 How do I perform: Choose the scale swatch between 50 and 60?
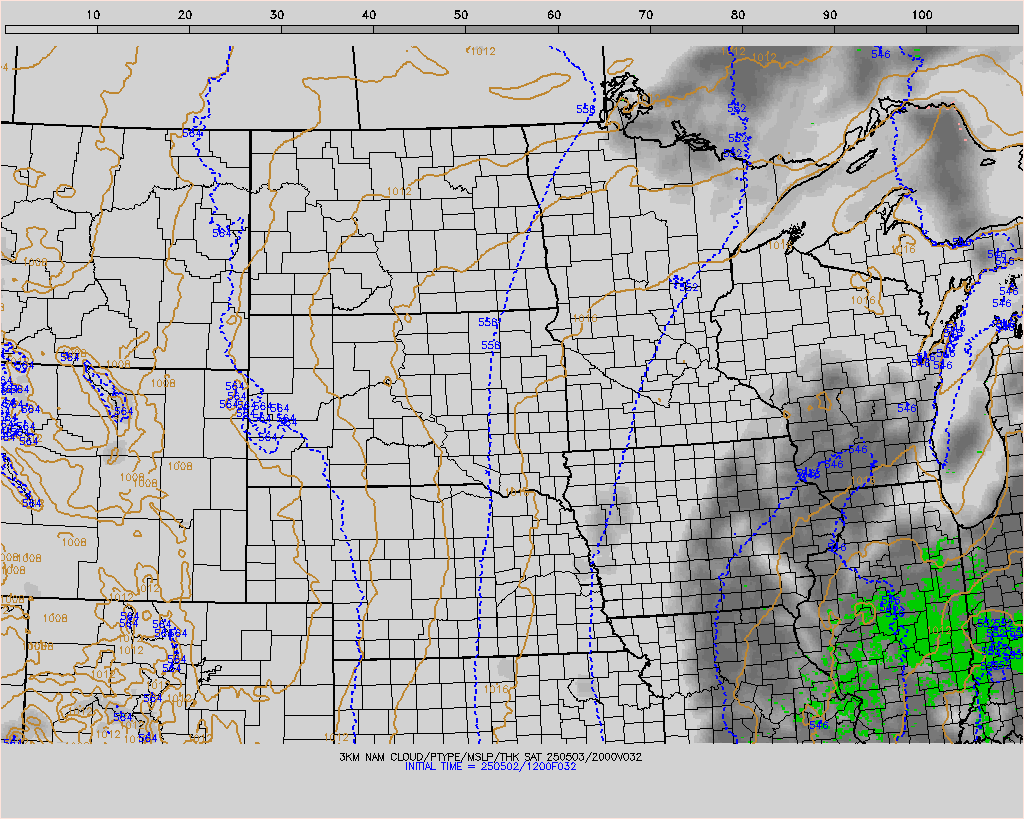[x=511, y=29]
